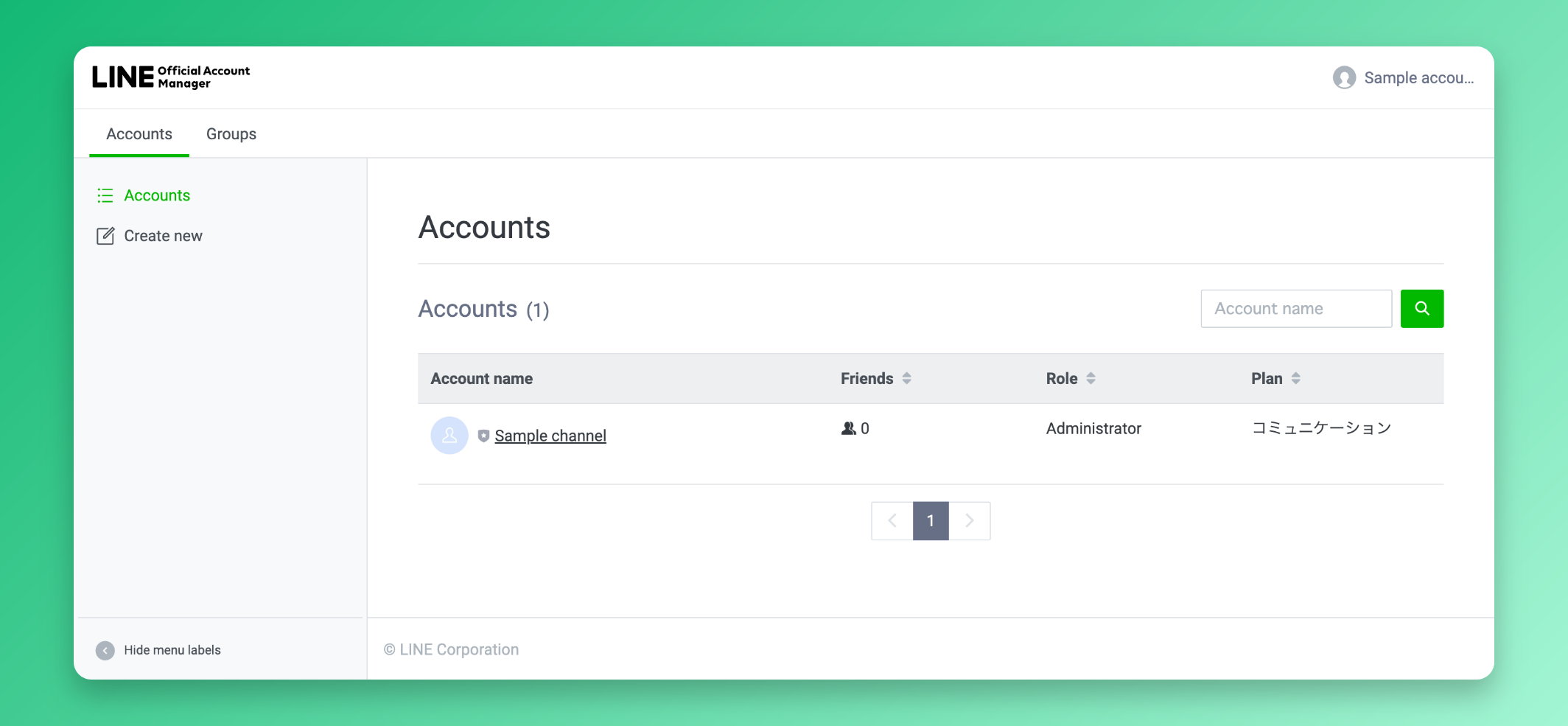Viewport: 1568px width, 726px height.
Task: Collapse sidebar with Hide menu labels arrow
Action: pos(105,650)
